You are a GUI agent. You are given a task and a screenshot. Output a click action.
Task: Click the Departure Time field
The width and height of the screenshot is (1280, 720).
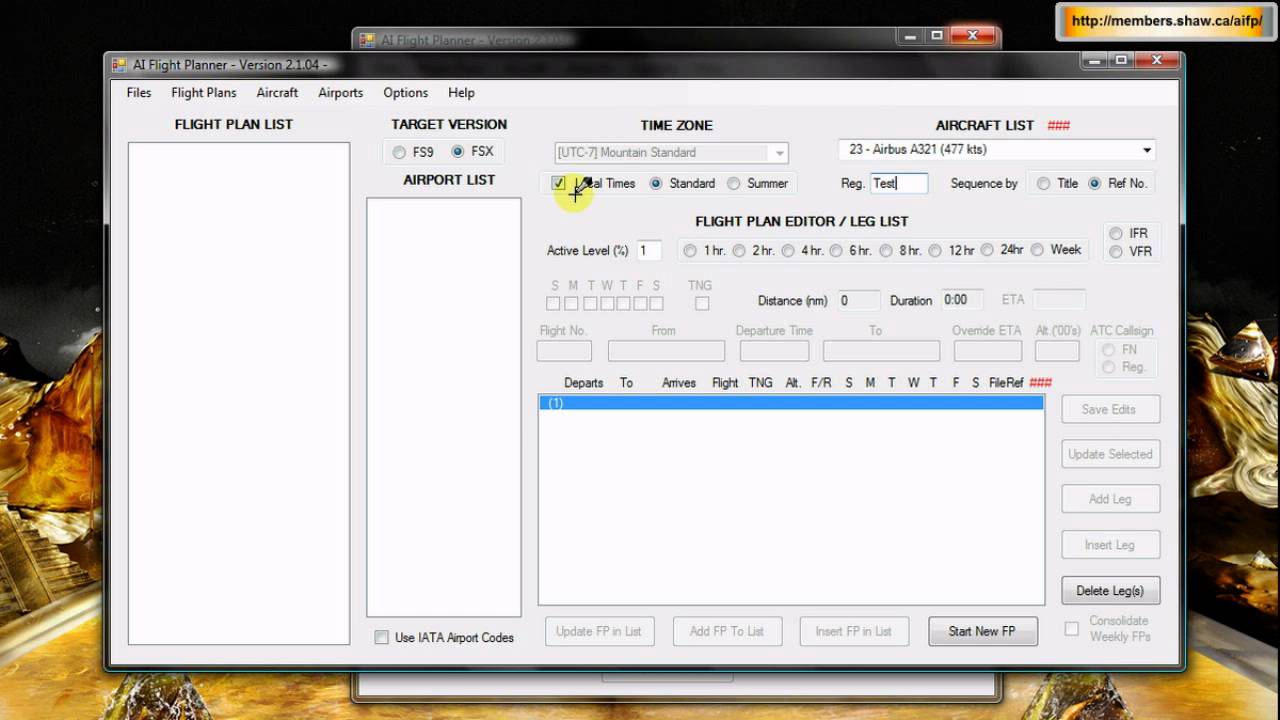(774, 351)
